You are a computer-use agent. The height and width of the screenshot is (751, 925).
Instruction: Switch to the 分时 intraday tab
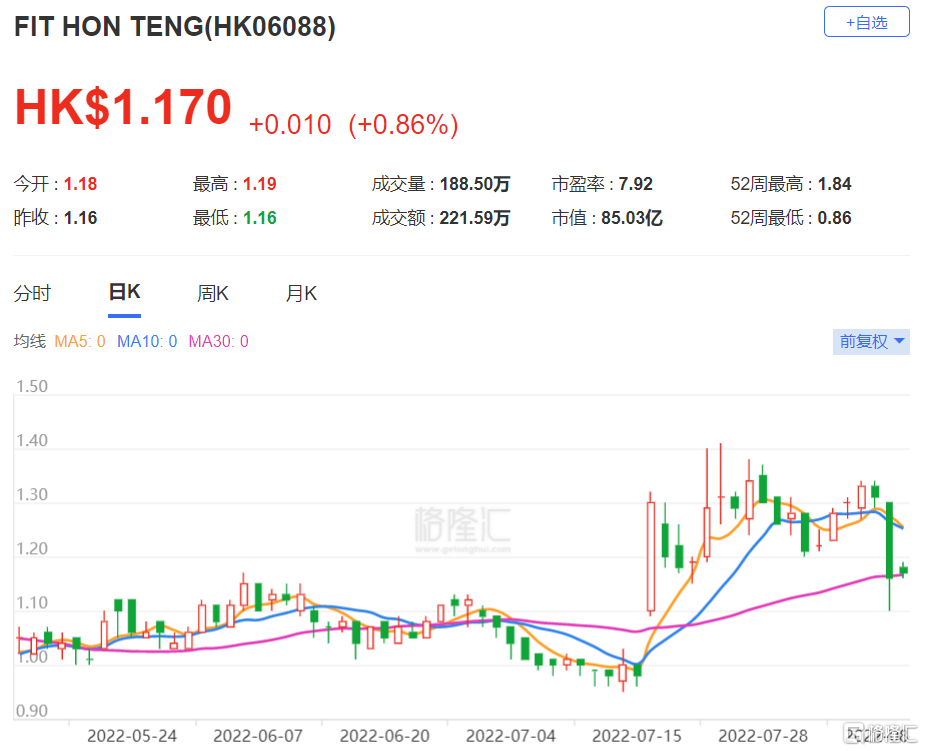pos(32,293)
